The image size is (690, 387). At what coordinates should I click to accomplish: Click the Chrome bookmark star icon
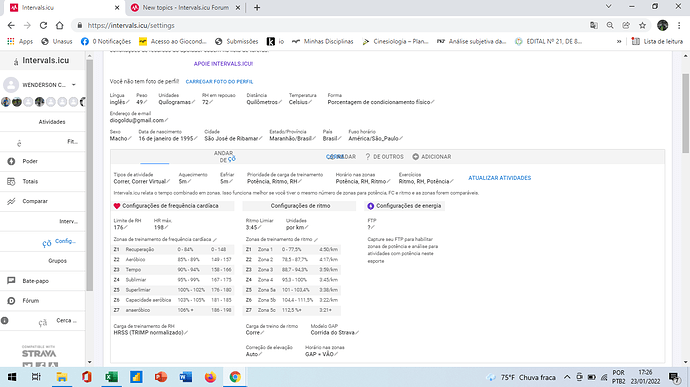642,26
